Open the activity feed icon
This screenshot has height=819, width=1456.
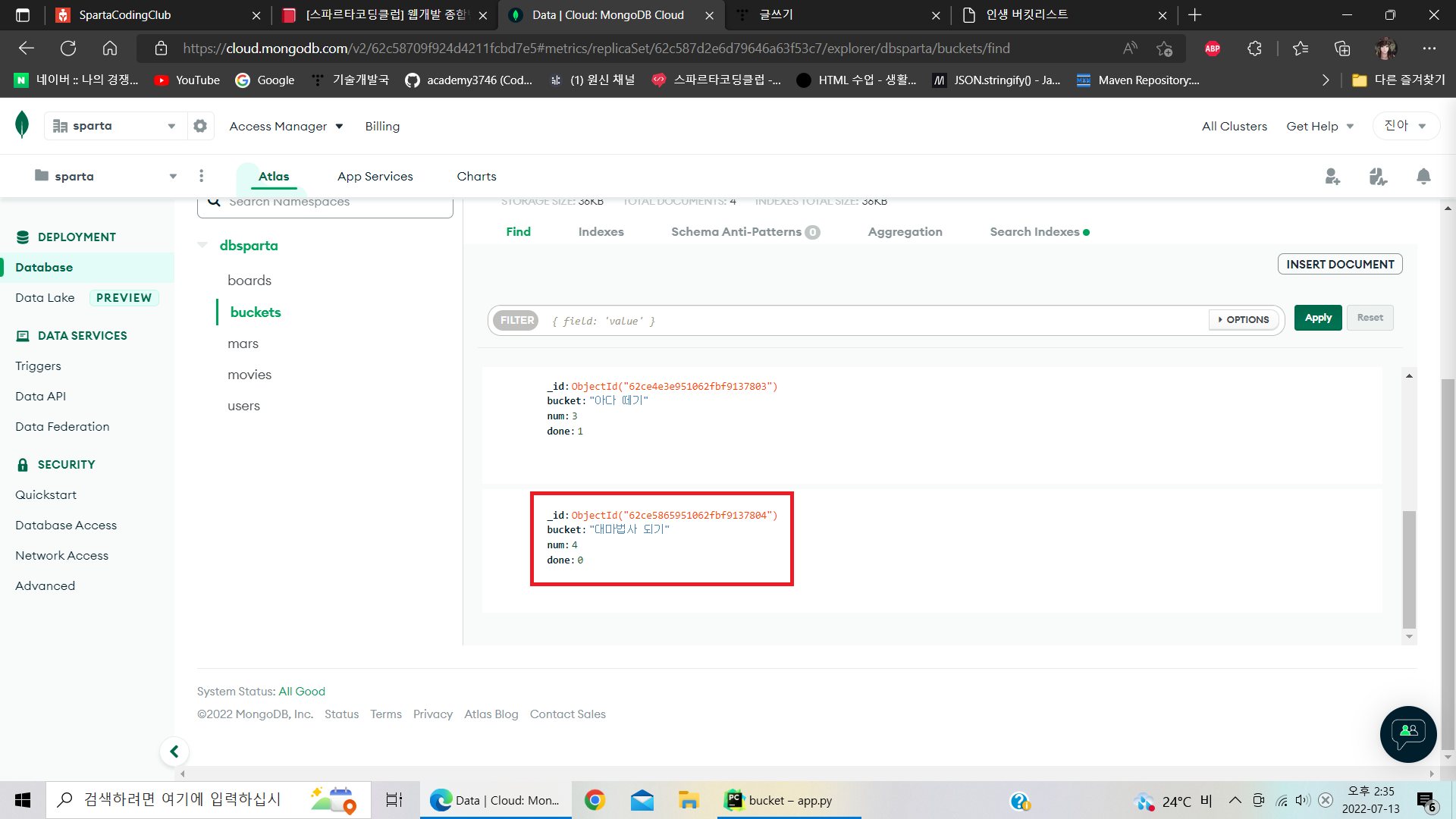(x=1378, y=177)
